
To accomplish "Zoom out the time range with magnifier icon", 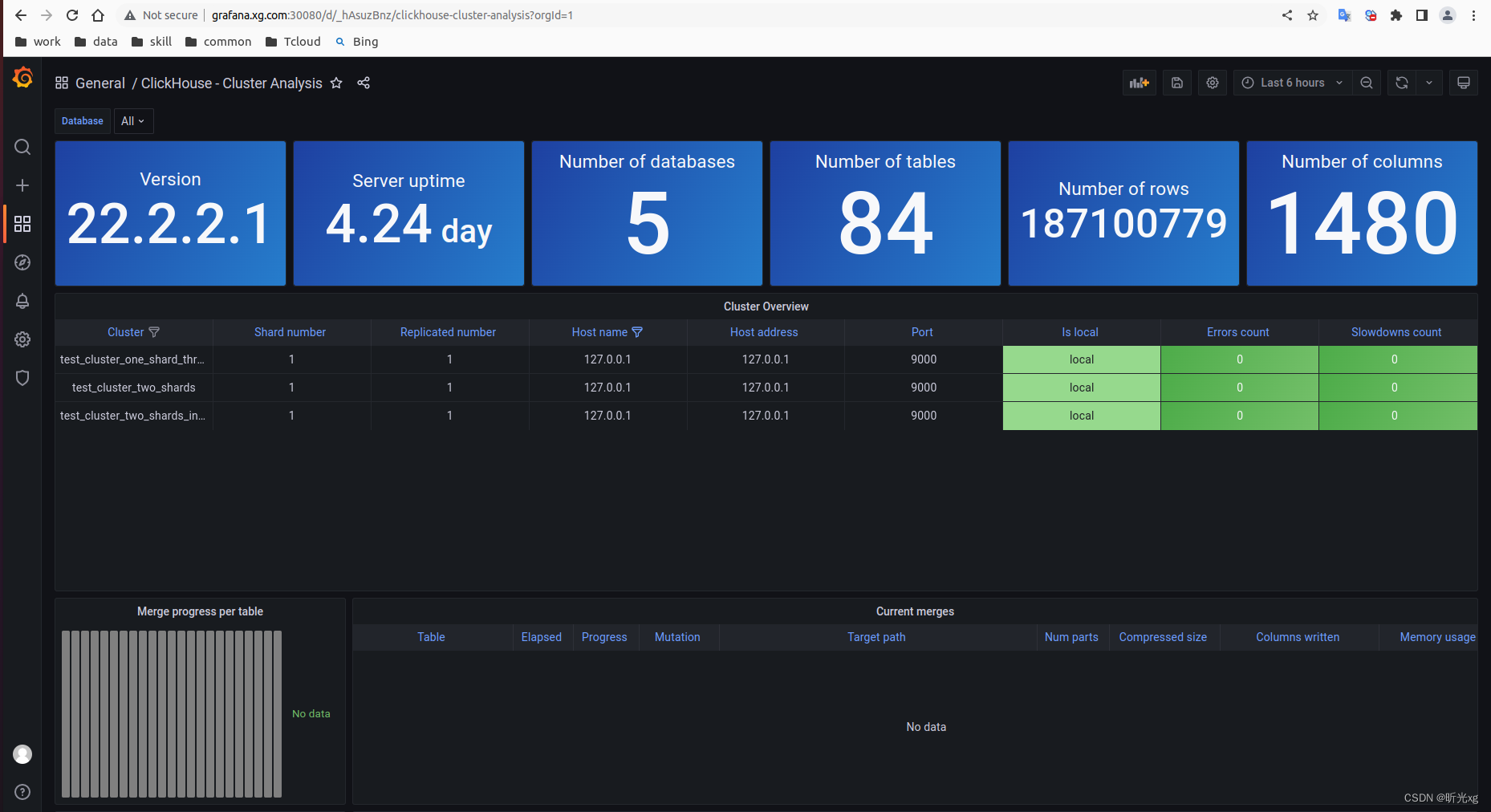I will (x=1367, y=82).
